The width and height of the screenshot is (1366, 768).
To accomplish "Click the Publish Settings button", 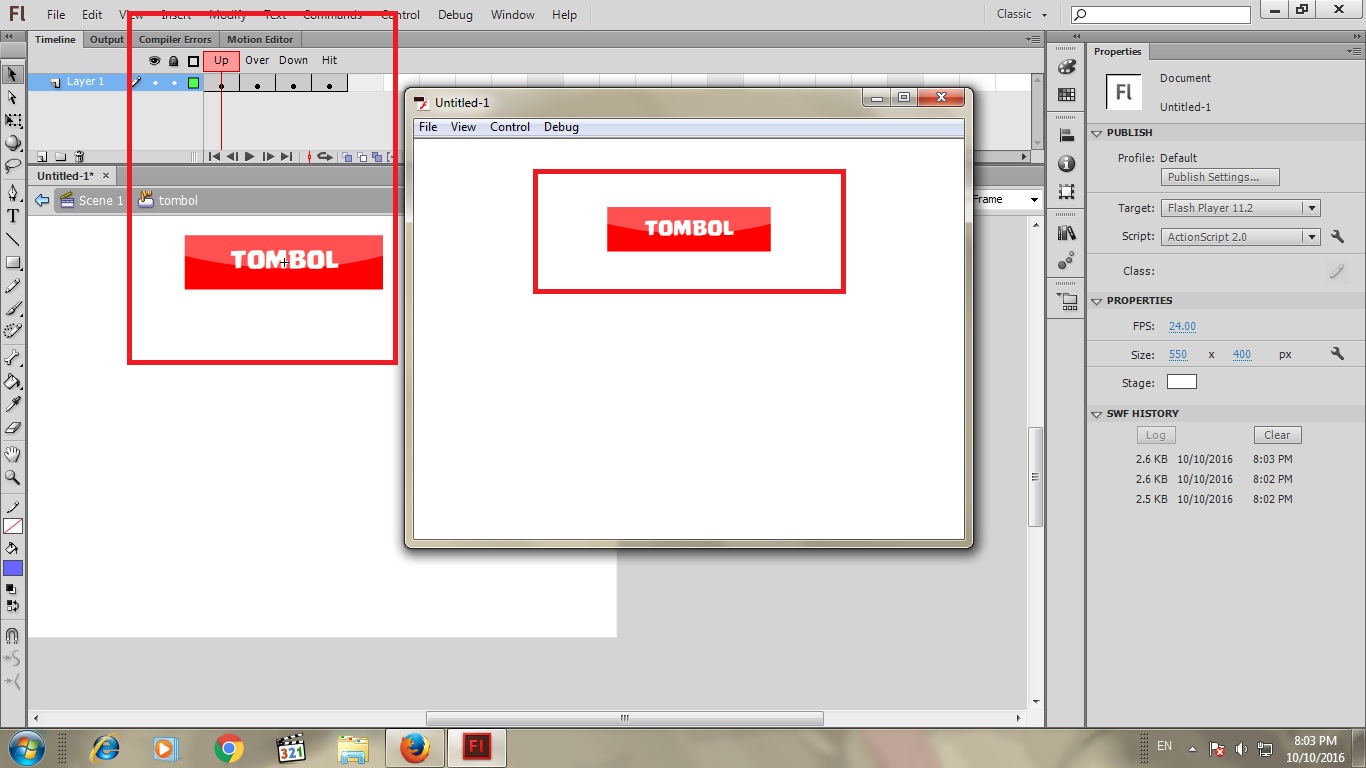I will [1220, 177].
